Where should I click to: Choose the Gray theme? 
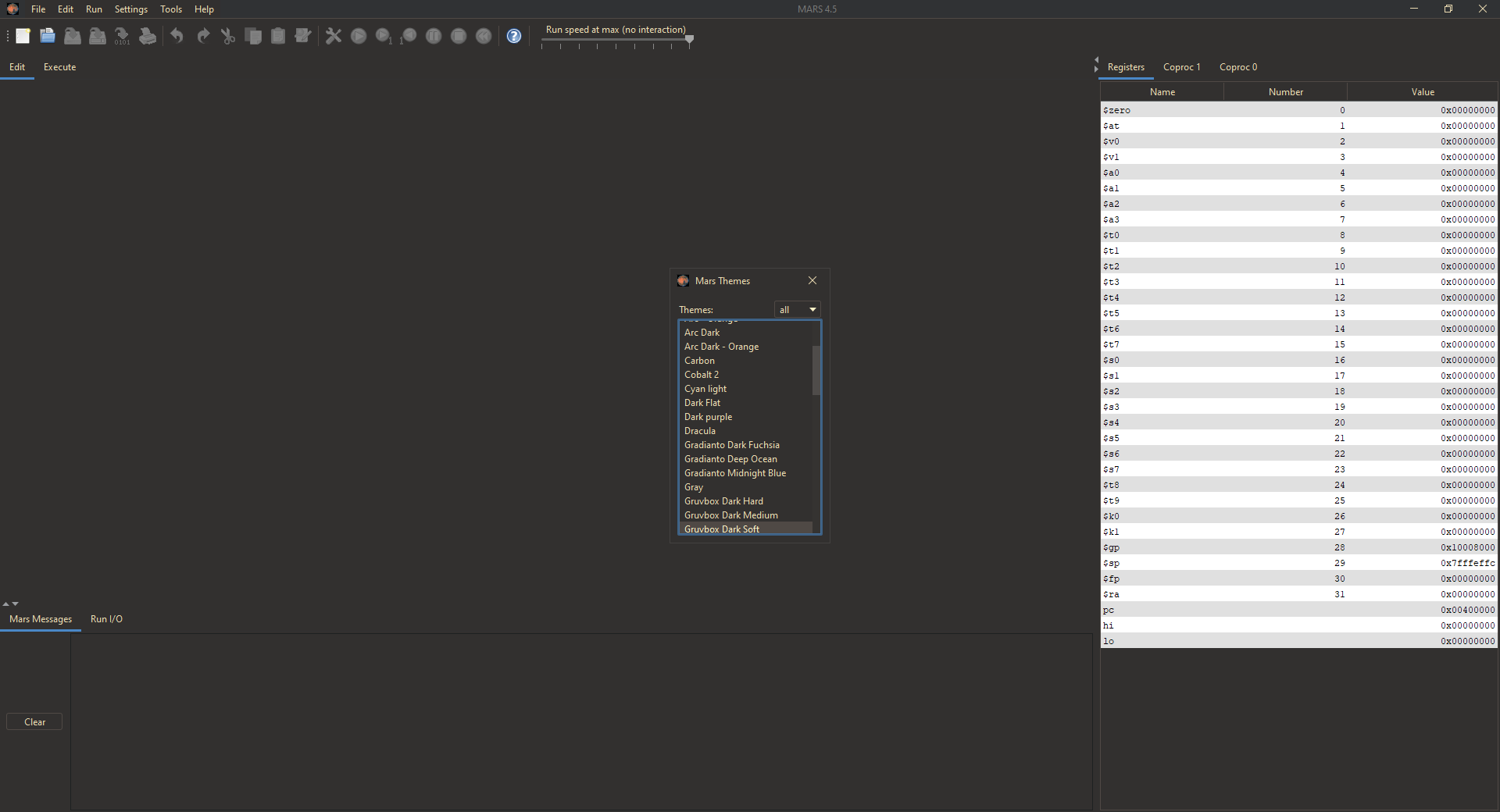[x=746, y=487]
